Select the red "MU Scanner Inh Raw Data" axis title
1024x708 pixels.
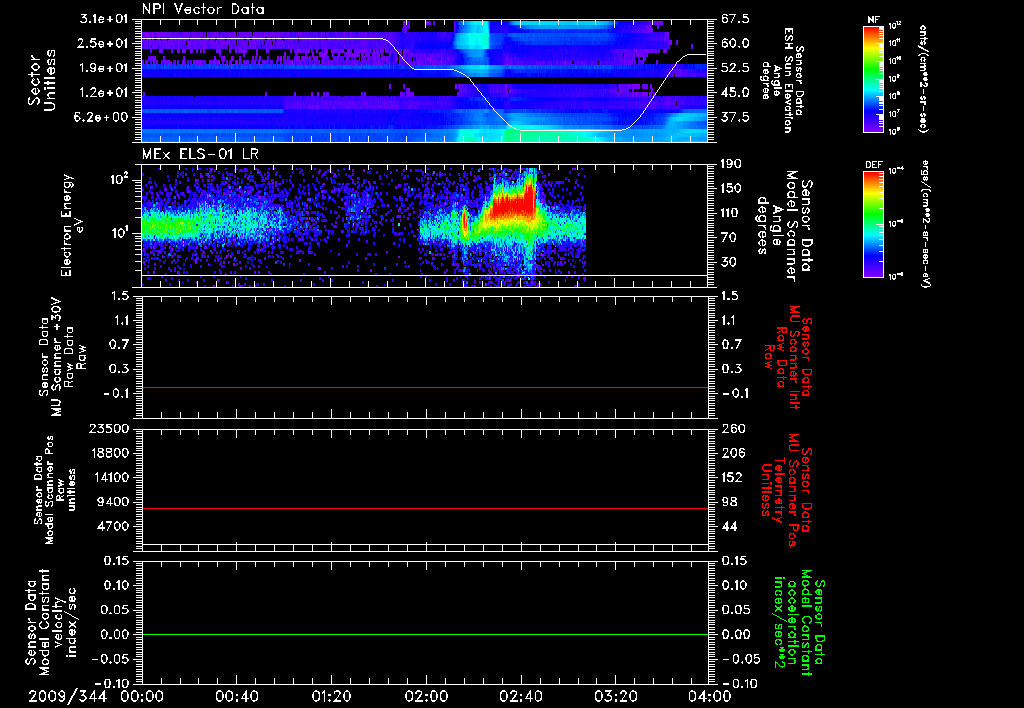788,357
